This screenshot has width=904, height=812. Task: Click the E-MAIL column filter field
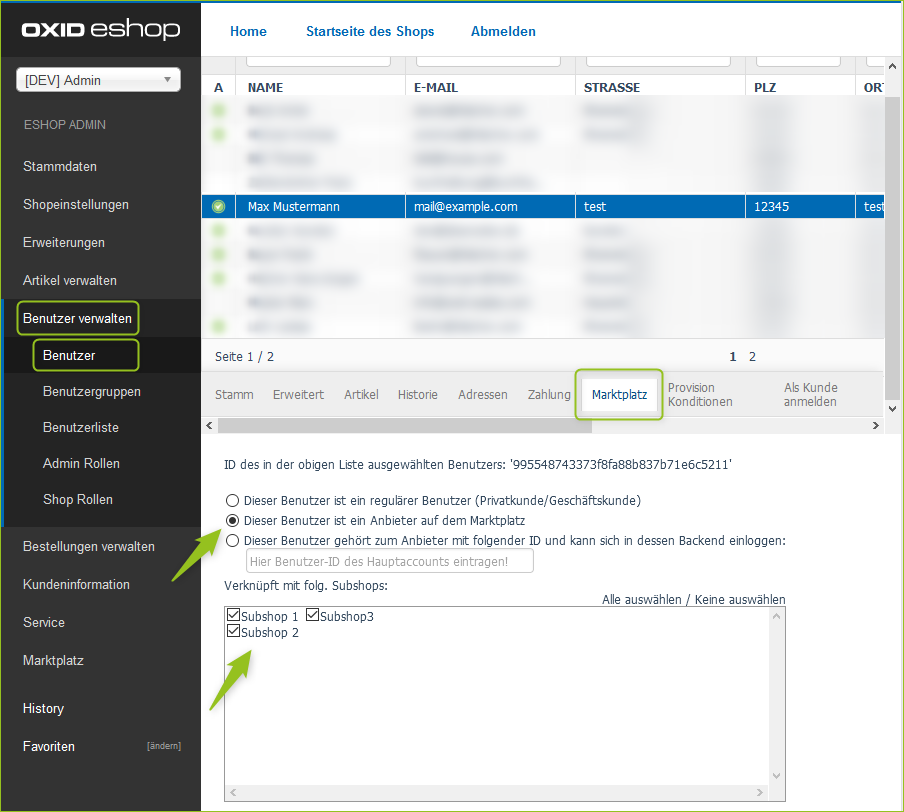coord(488,61)
